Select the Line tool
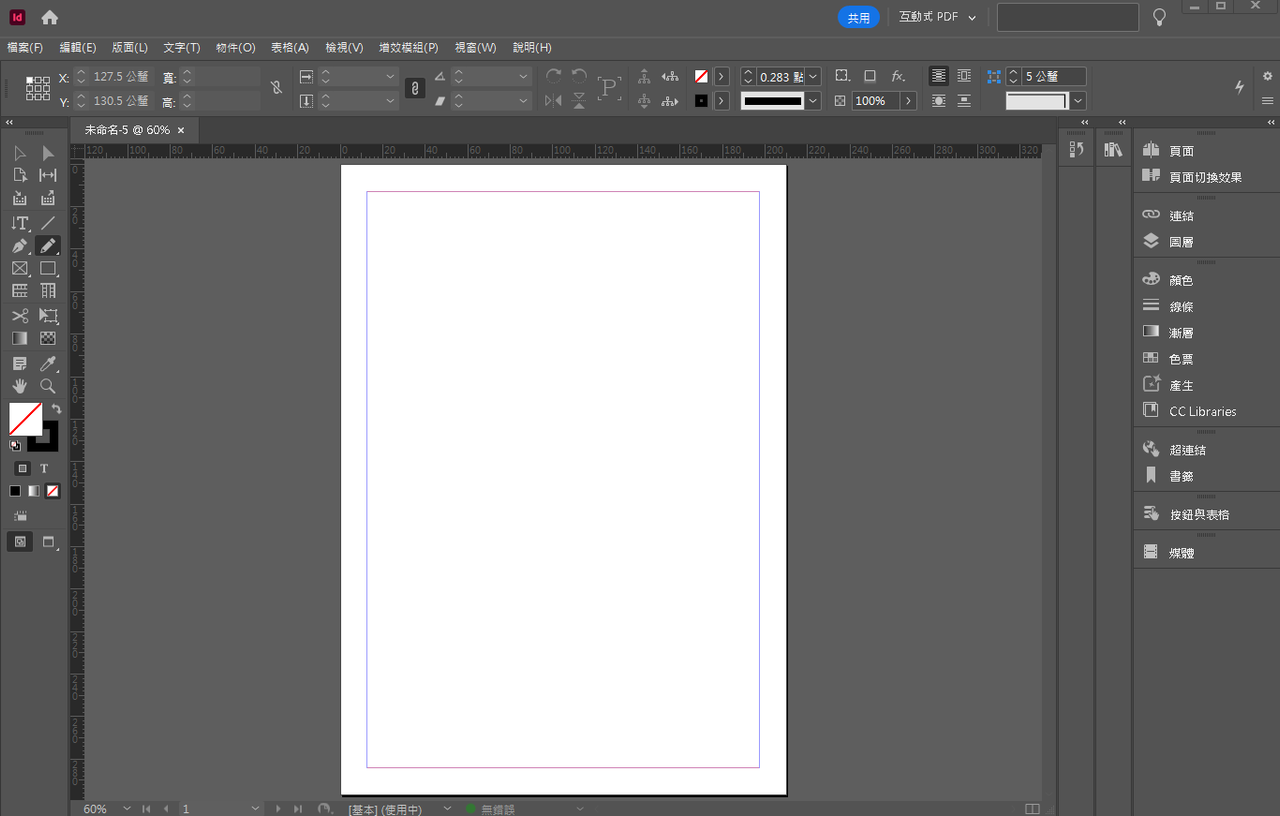 [48, 223]
